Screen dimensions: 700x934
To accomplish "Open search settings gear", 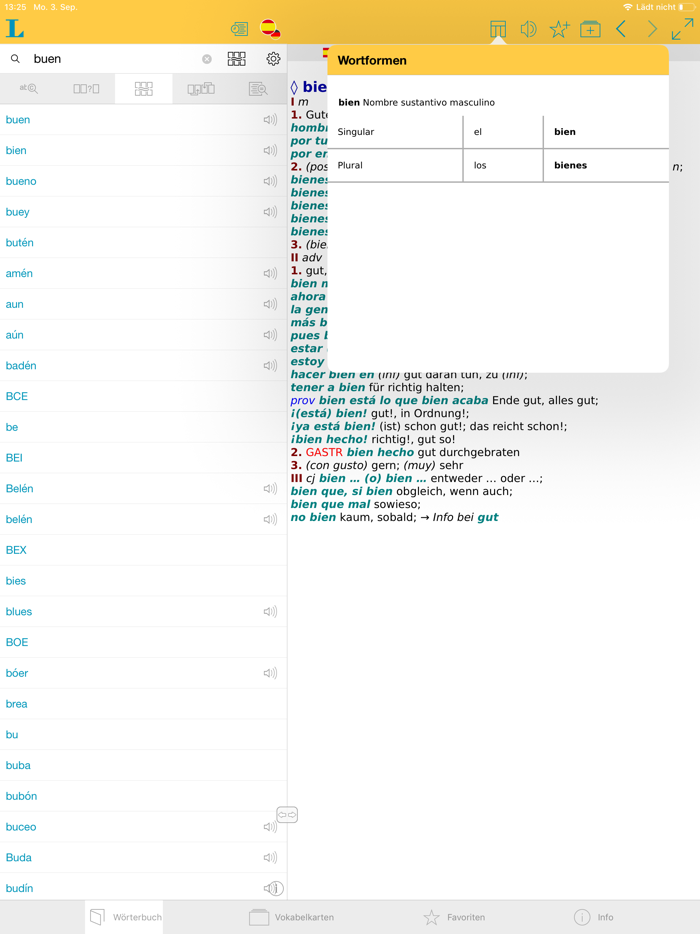I will pyautogui.click(x=273, y=58).
